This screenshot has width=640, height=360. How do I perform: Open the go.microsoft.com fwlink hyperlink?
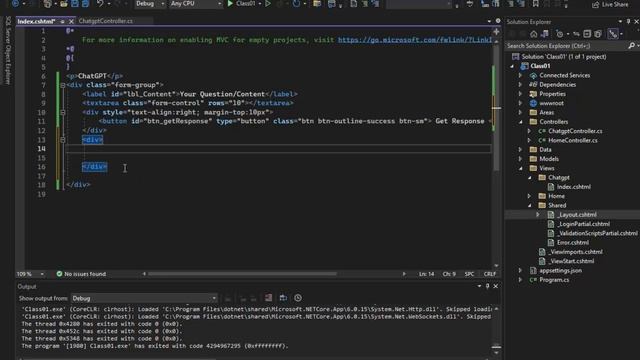pyautogui.click(x=415, y=40)
